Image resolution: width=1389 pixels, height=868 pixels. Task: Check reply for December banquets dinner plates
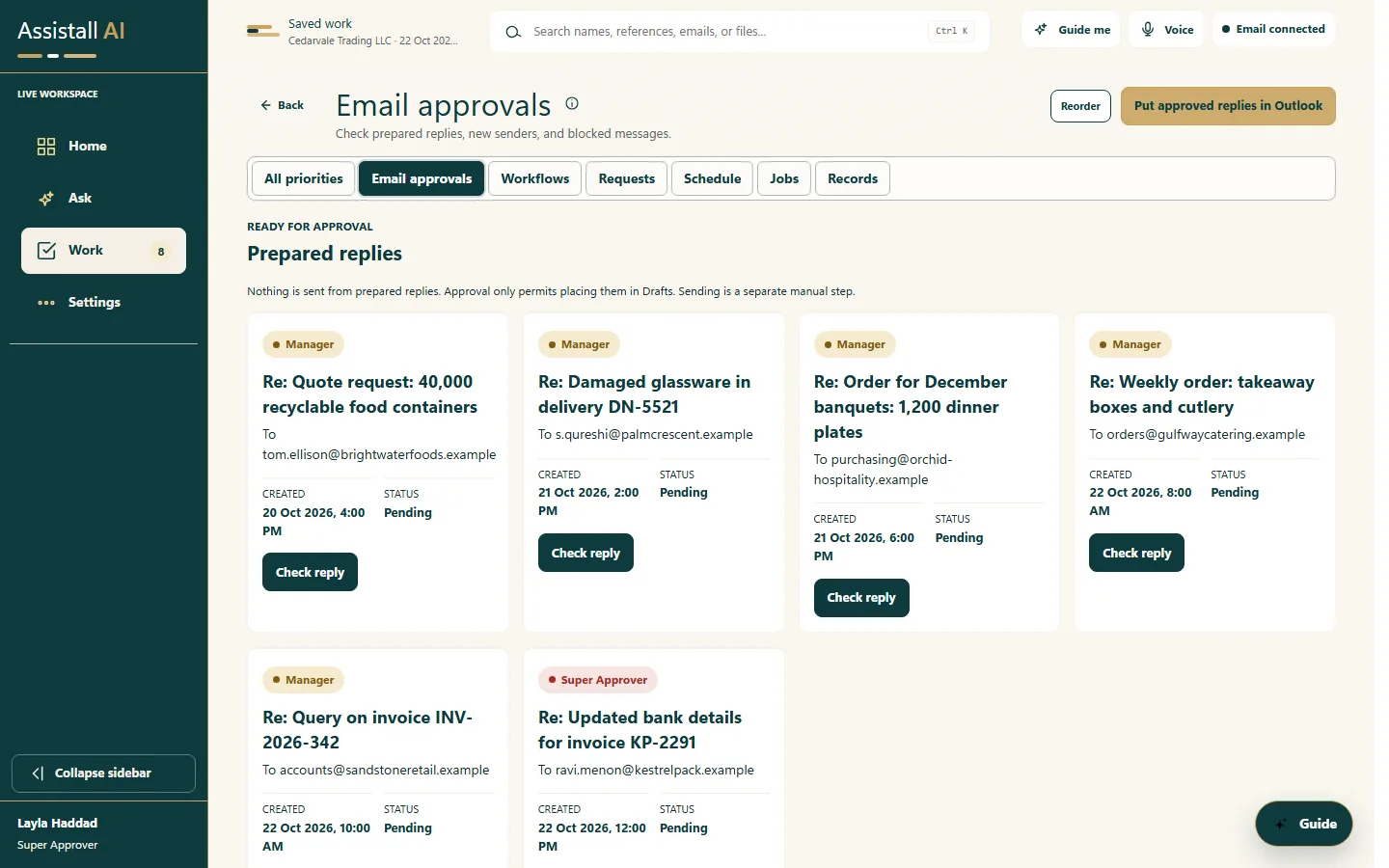861,598
